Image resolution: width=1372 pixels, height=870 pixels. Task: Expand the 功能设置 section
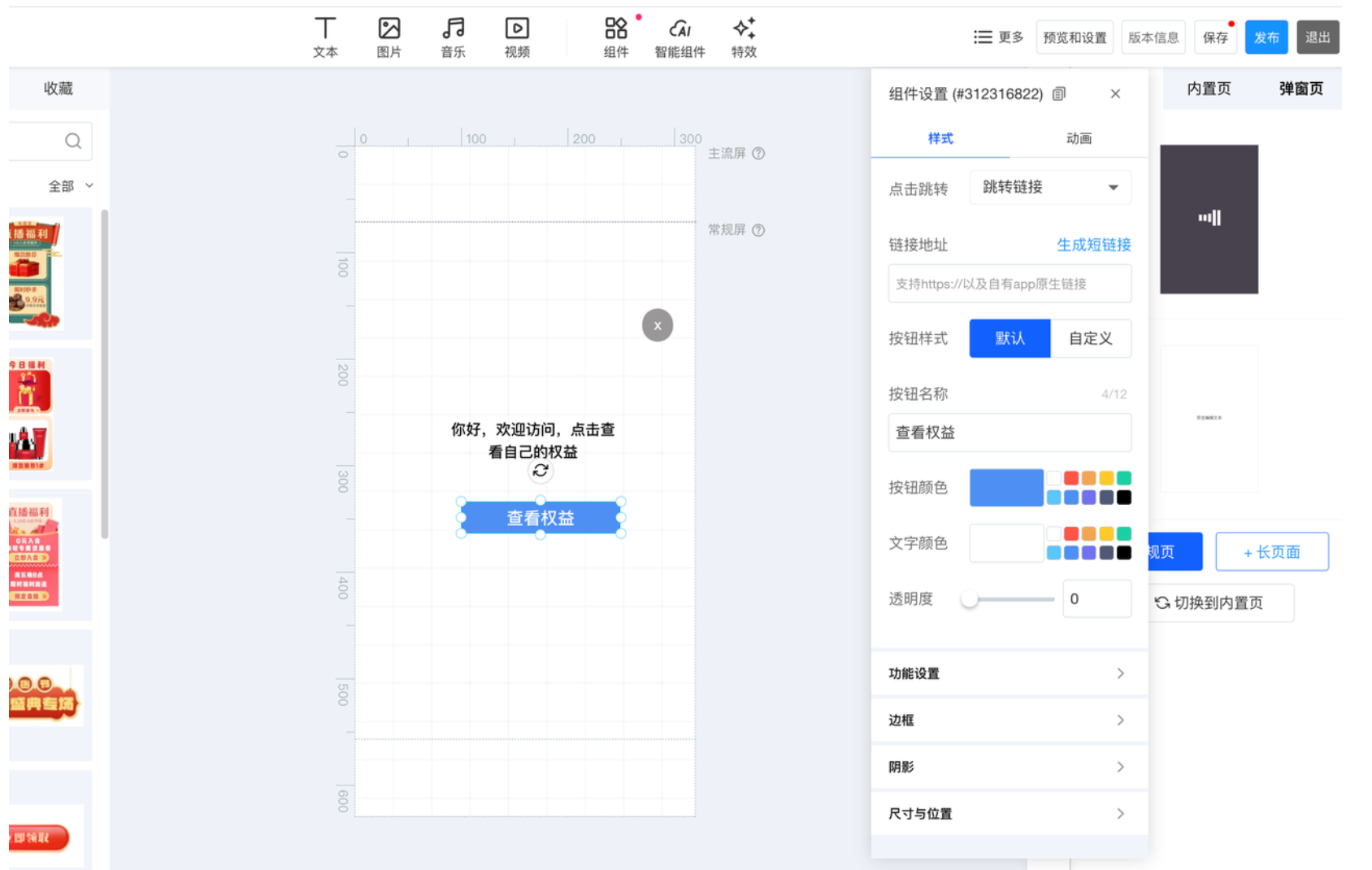coord(1009,673)
